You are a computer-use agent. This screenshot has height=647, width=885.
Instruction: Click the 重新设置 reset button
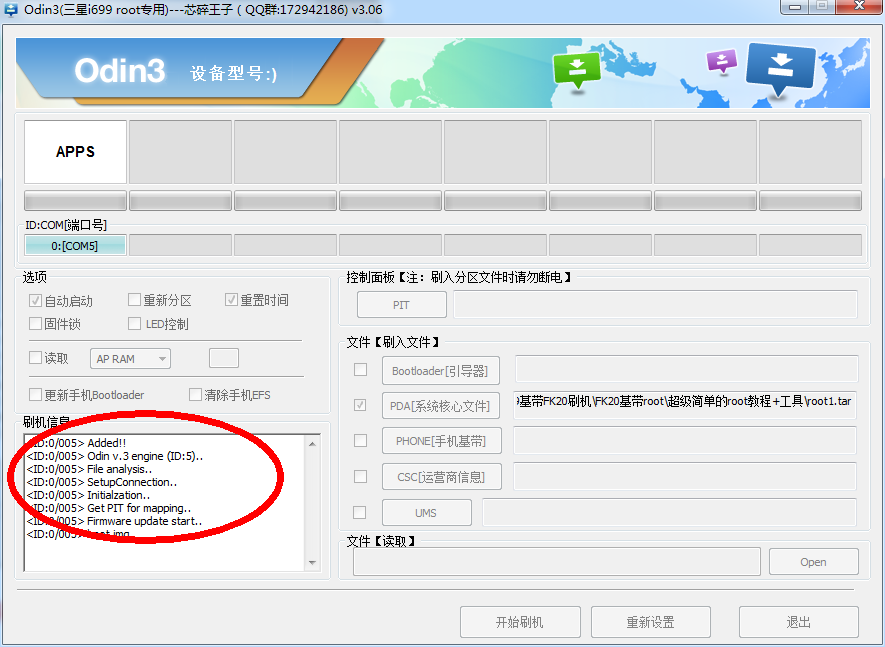651,622
